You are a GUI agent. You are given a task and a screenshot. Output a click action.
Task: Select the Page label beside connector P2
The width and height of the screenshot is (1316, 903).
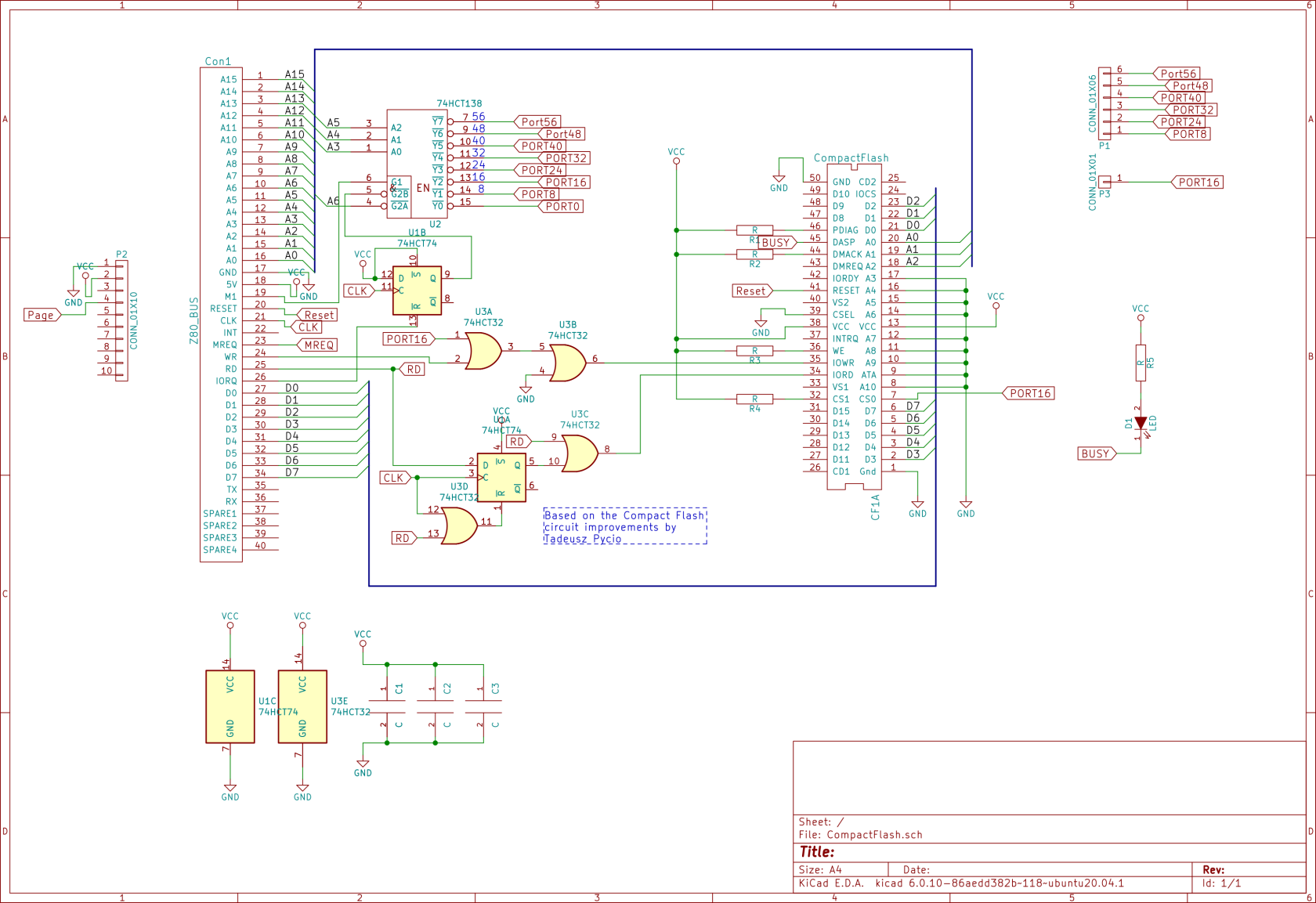41,314
